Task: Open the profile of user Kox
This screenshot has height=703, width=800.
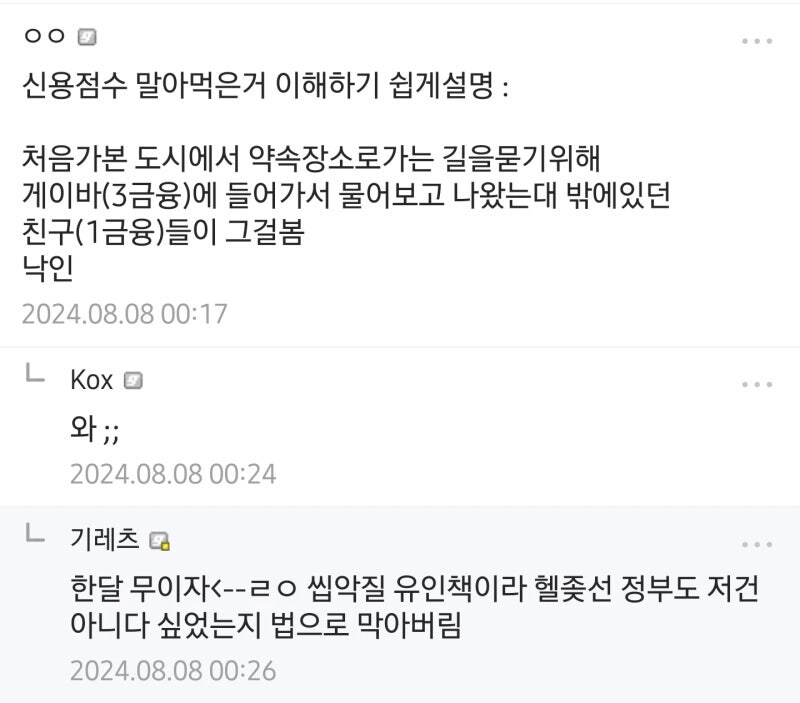Action: pos(91,380)
